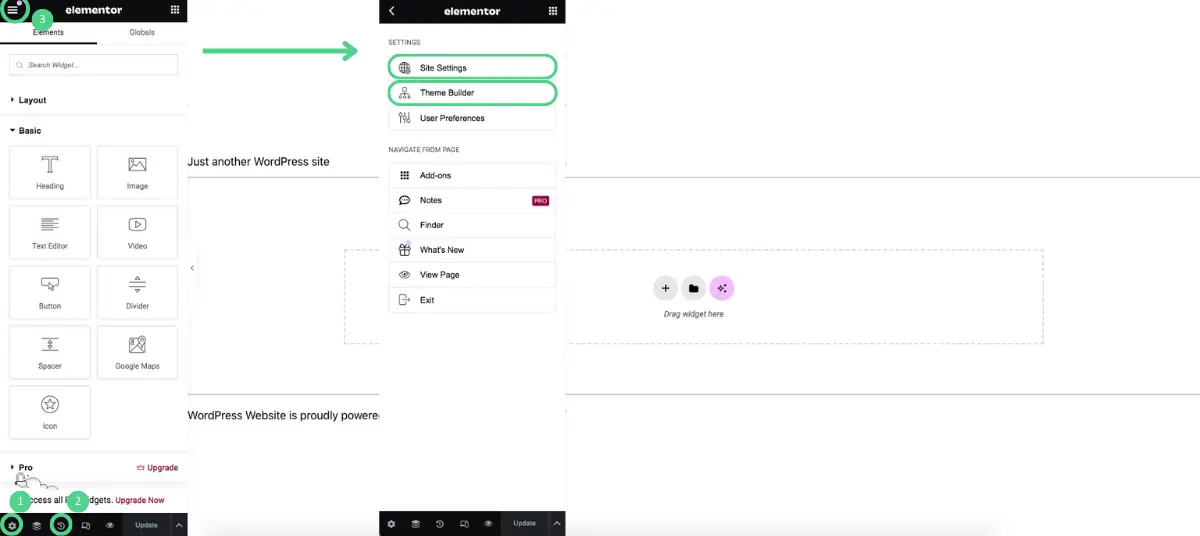Image resolution: width=1200 pixels, height=536 pixels.
Task: Toggle preview eye icon in widgets panel footer
Action: click(x=110, y=525)
